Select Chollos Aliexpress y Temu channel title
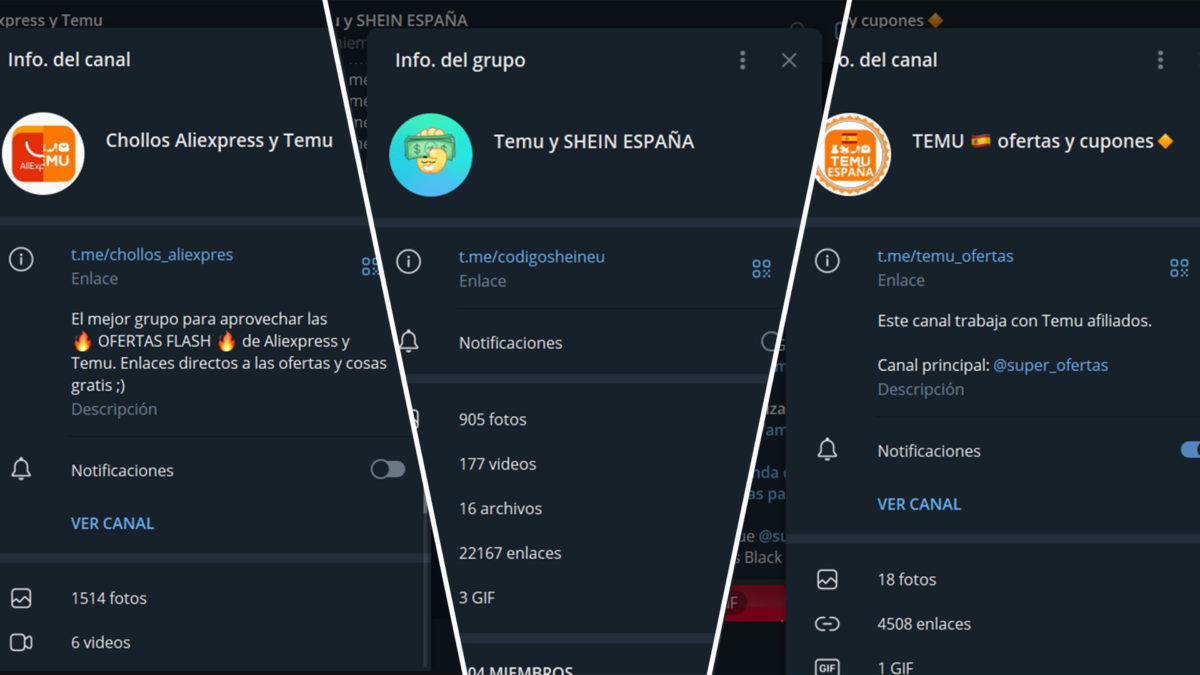The width and height of the screenshot is (1200, 675). (x=219, y=140)
